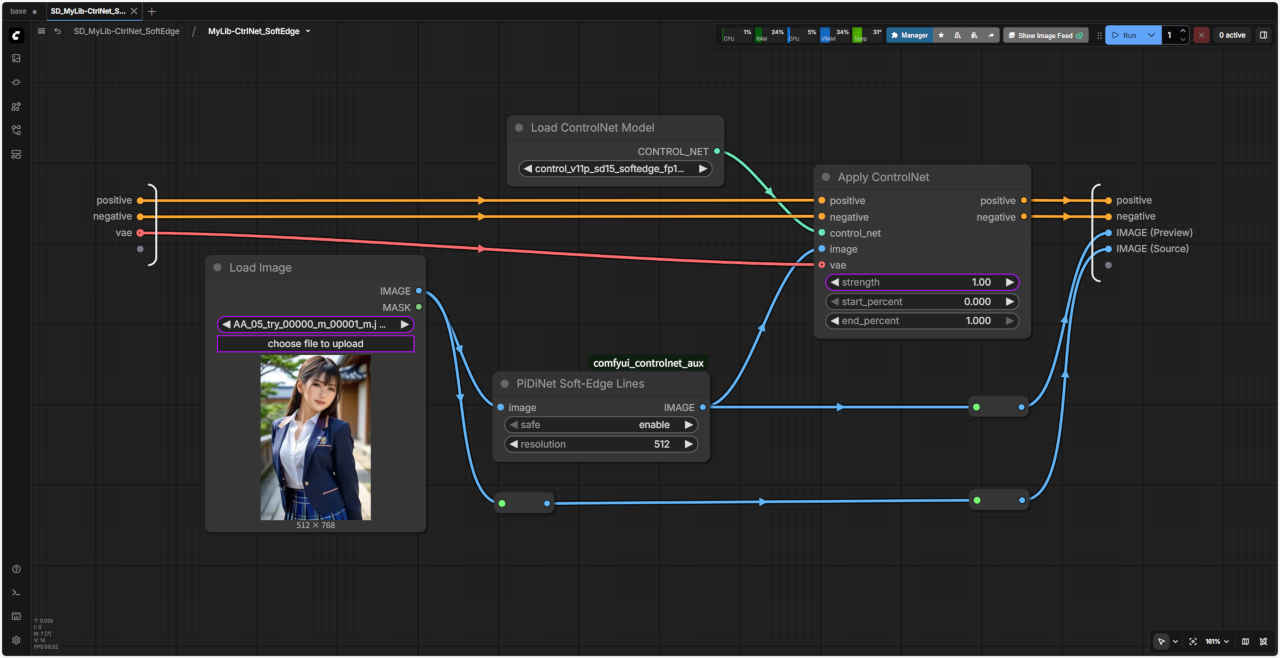1280x658 pixels.
Task: Click the fit view icon in bottom toolbar
Action: (1194, 641)
